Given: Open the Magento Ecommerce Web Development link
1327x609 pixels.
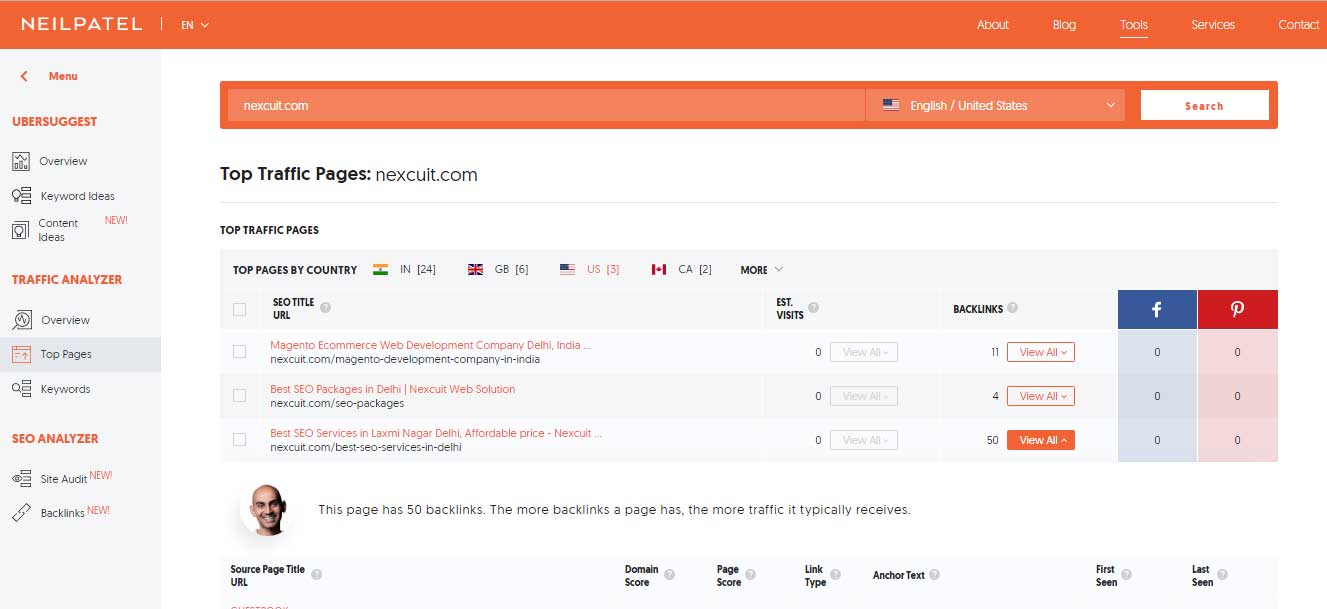Looking at the screenshot, I should coord(430,345).
